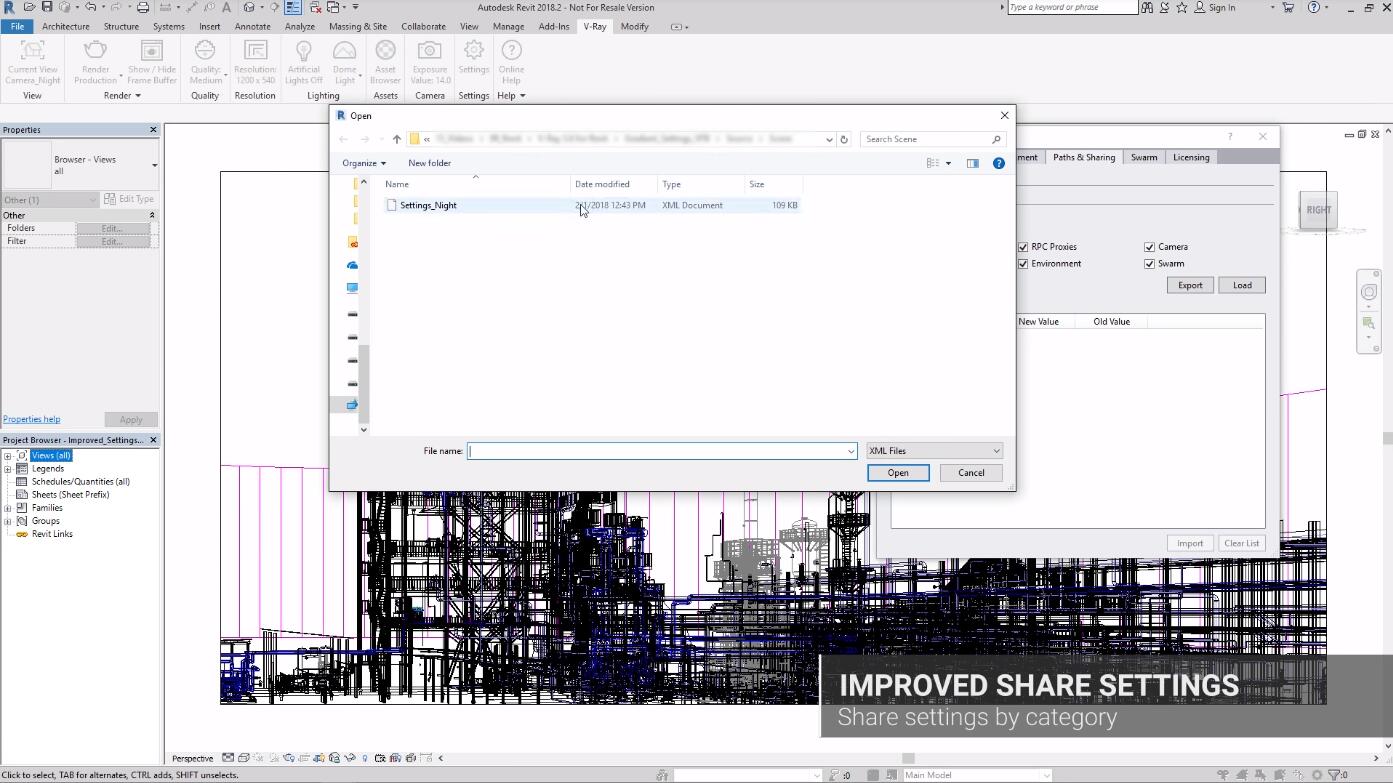1393x783 pixels.
Task: Click the File name input field
Action: coord(657,451)
